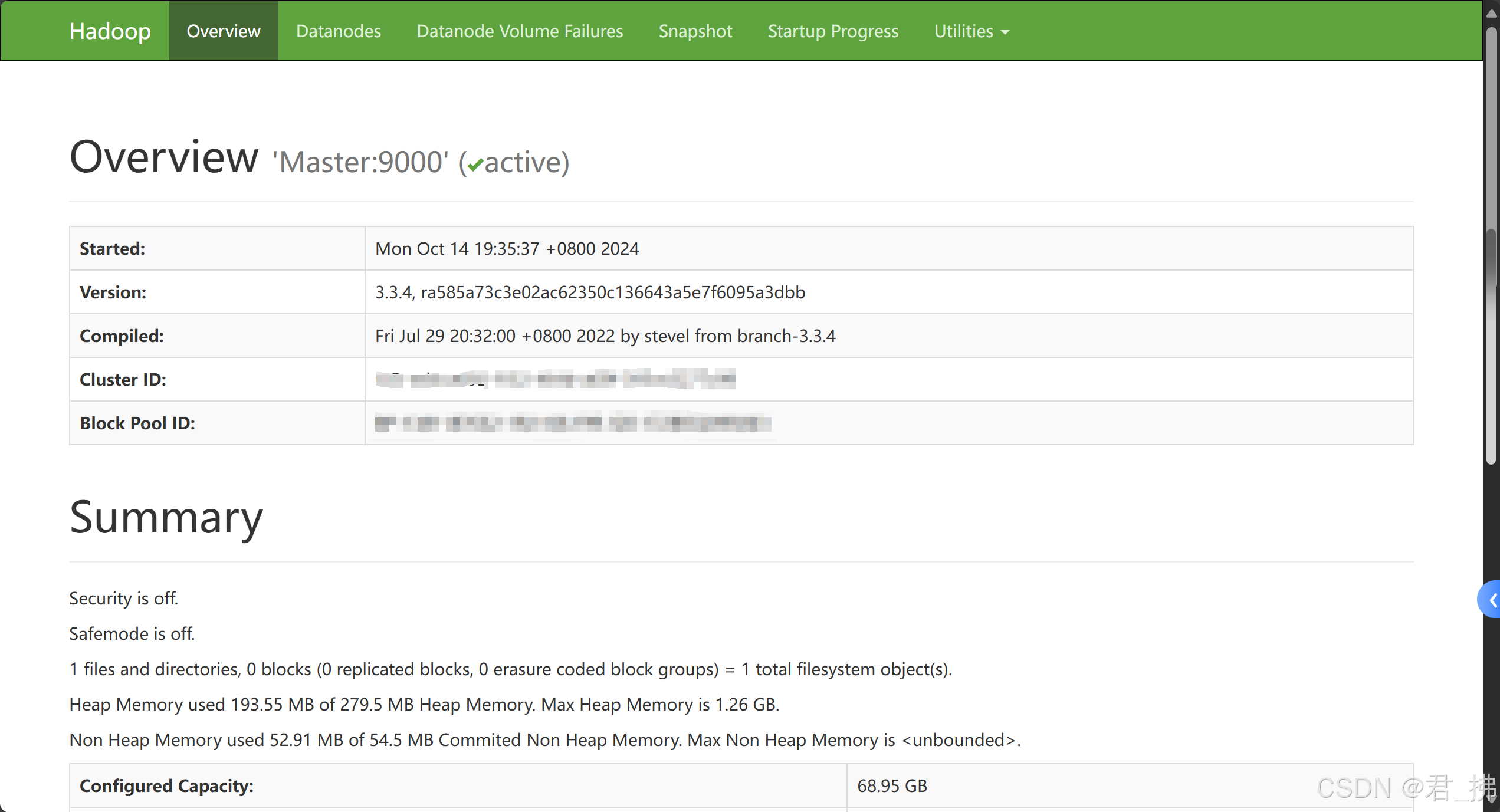Click the files and directories summary line
This screenshot has height=812, width=1500.
[x=511, y=669]
